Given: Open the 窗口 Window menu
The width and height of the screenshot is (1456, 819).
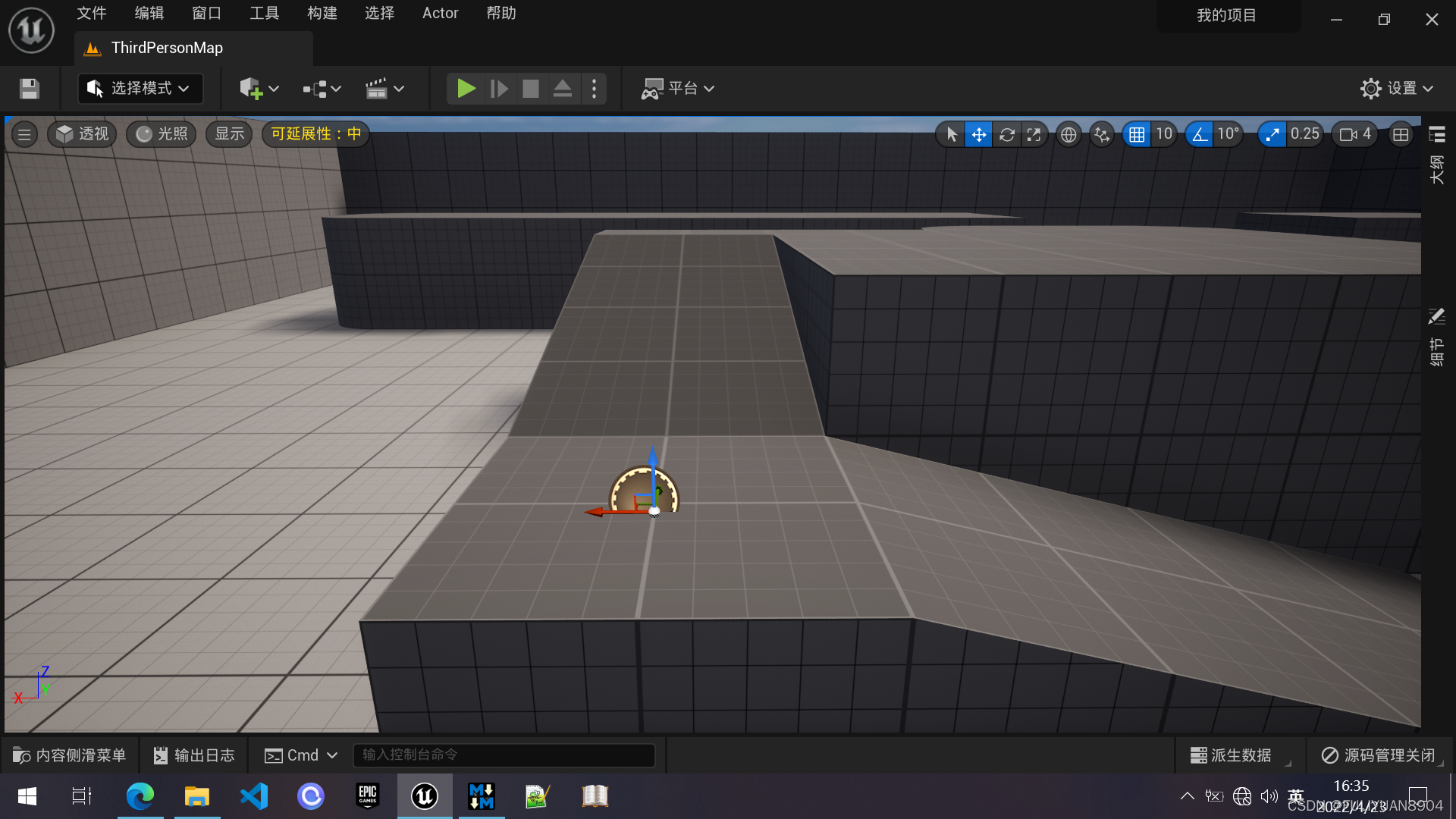Looking at the screenshot, I should coord(206,14).
